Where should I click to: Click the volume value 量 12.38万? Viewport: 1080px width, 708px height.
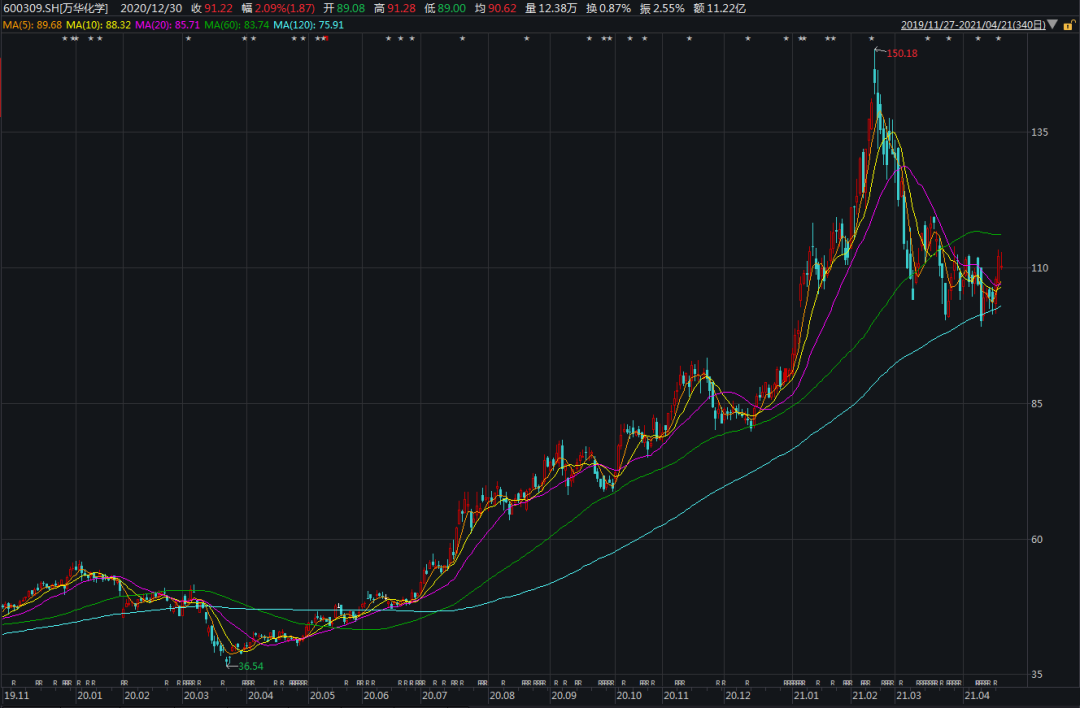[x=551, y=8]
